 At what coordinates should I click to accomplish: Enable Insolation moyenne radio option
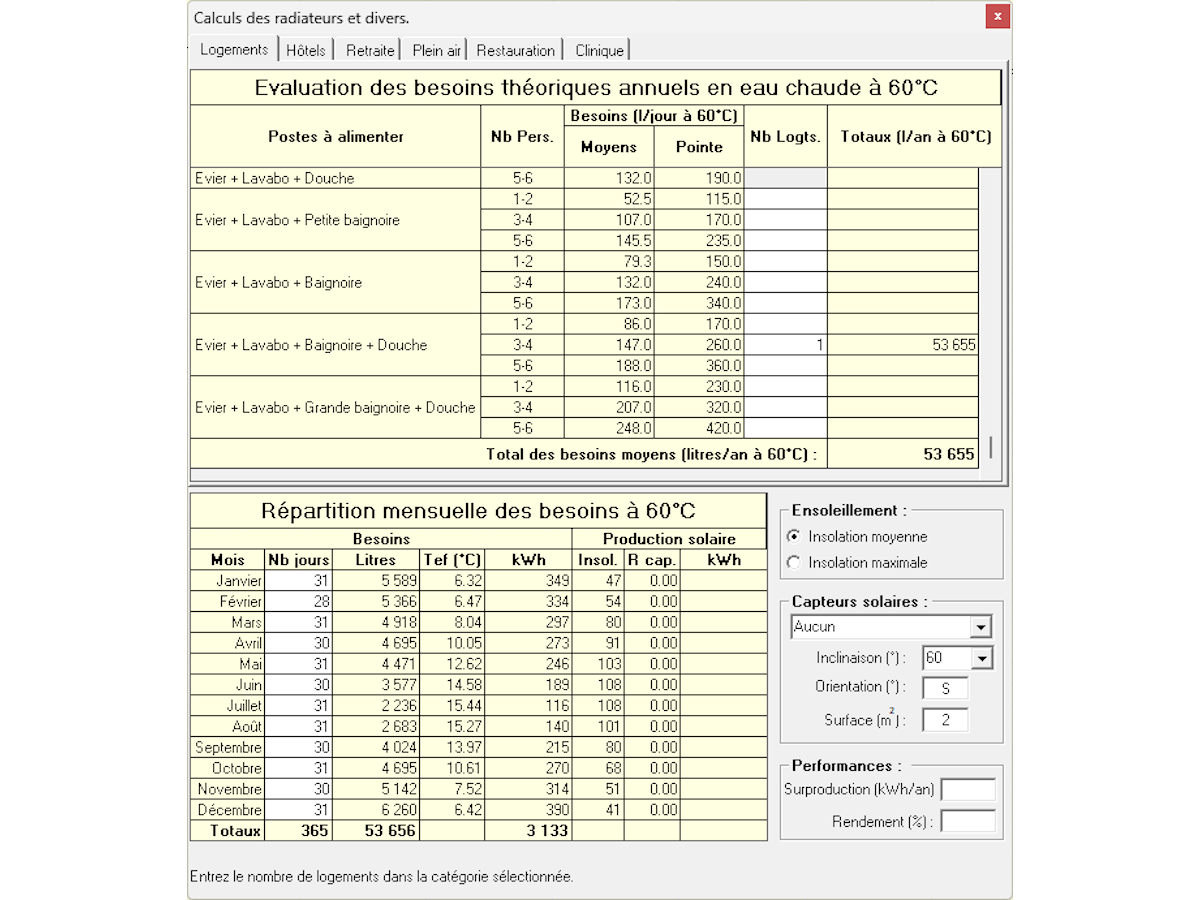click(x=794, y=536)
